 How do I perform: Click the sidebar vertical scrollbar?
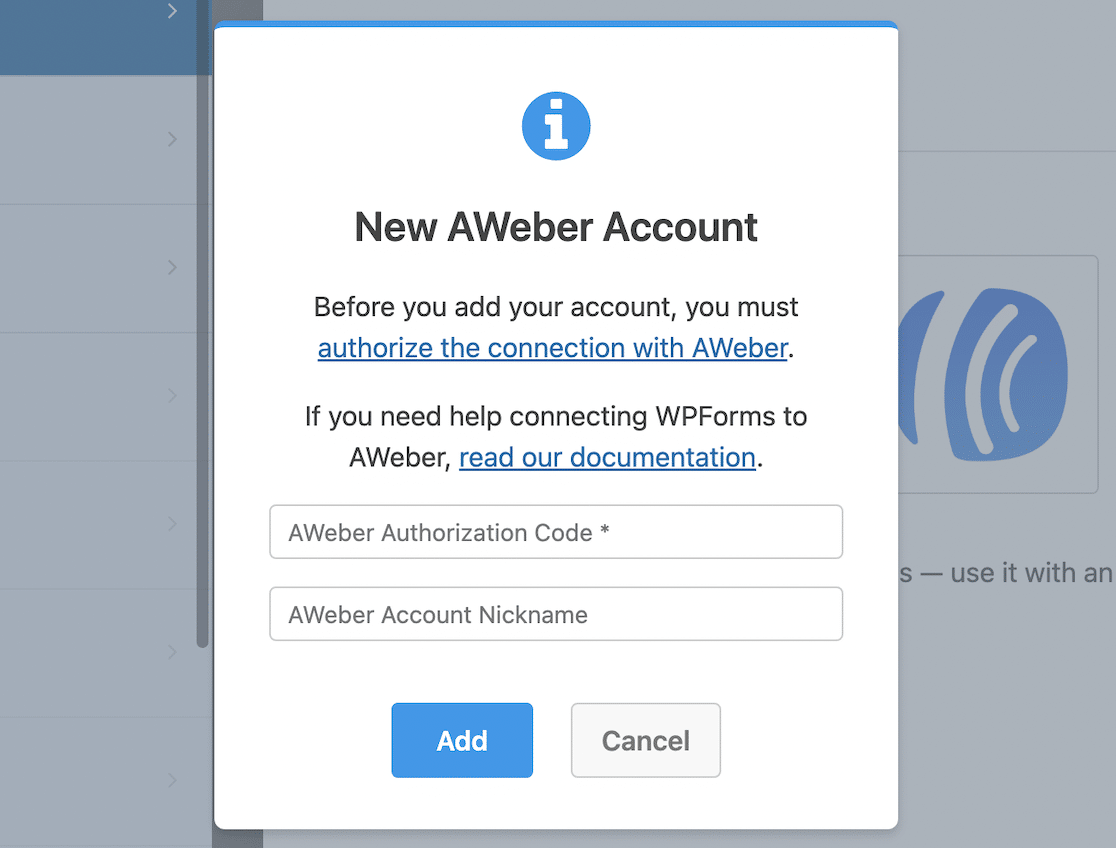pos(203,324)
